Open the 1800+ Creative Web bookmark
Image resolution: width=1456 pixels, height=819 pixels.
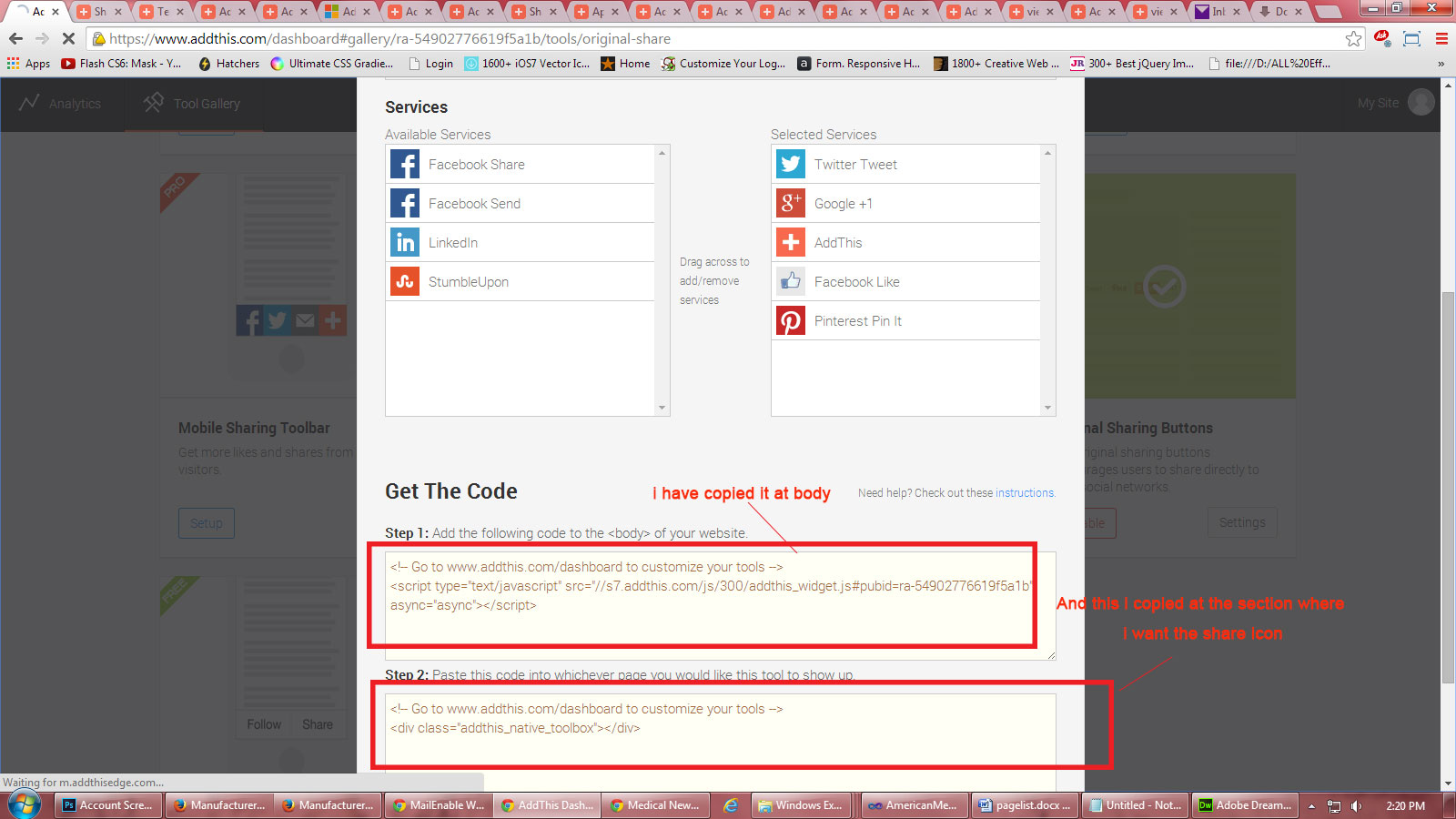tap(996, 64)
